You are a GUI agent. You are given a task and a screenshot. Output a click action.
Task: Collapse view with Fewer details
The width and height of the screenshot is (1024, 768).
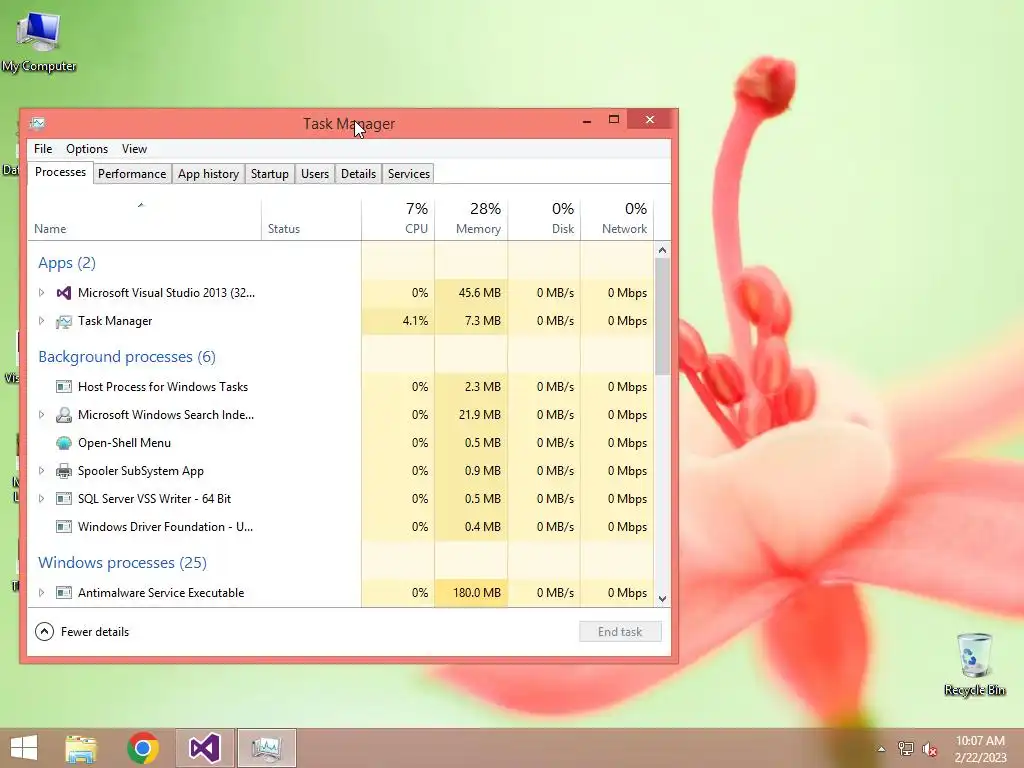[x=82, y=632]
